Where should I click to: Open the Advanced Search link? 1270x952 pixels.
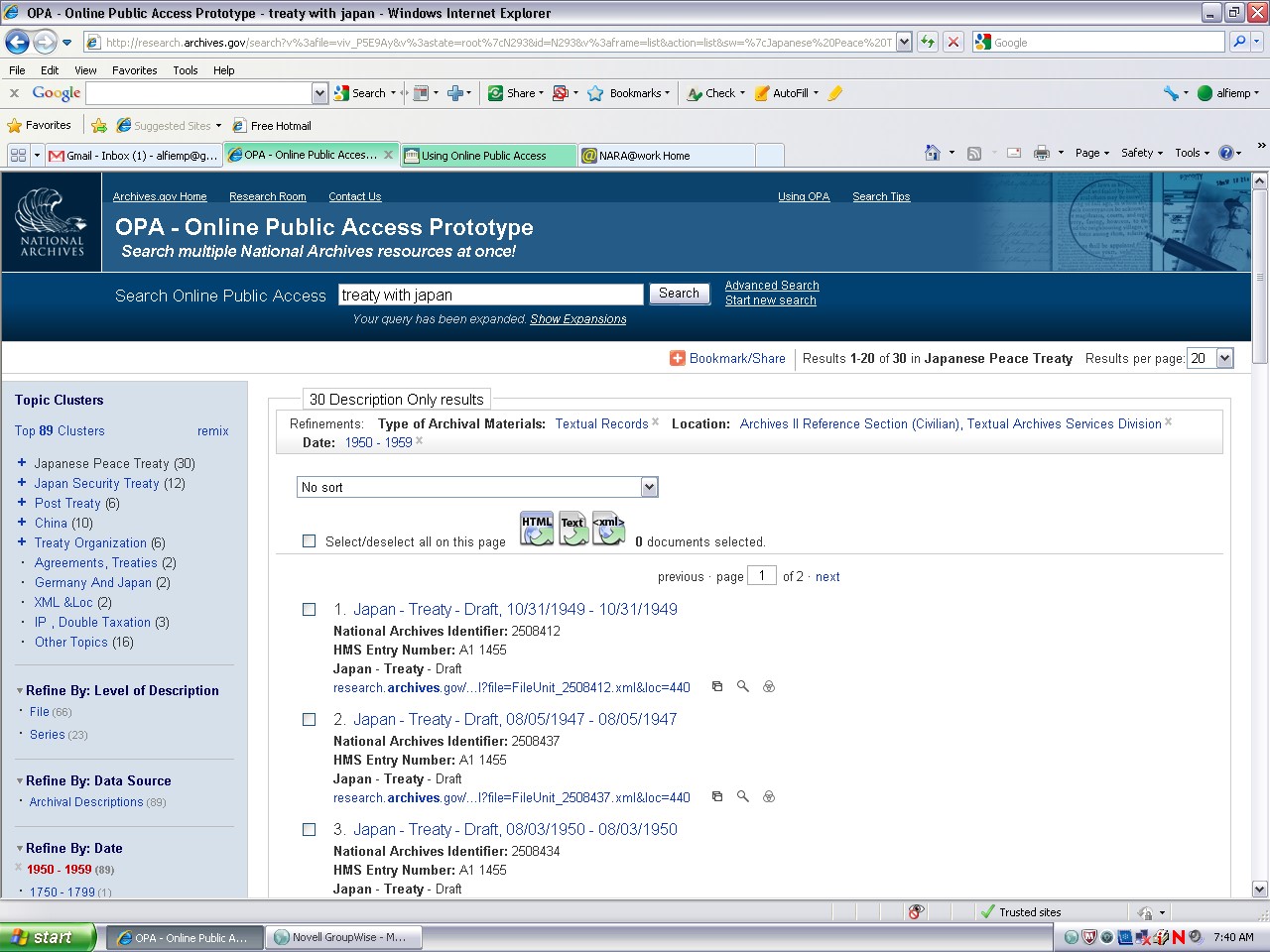tap(772, 286)
